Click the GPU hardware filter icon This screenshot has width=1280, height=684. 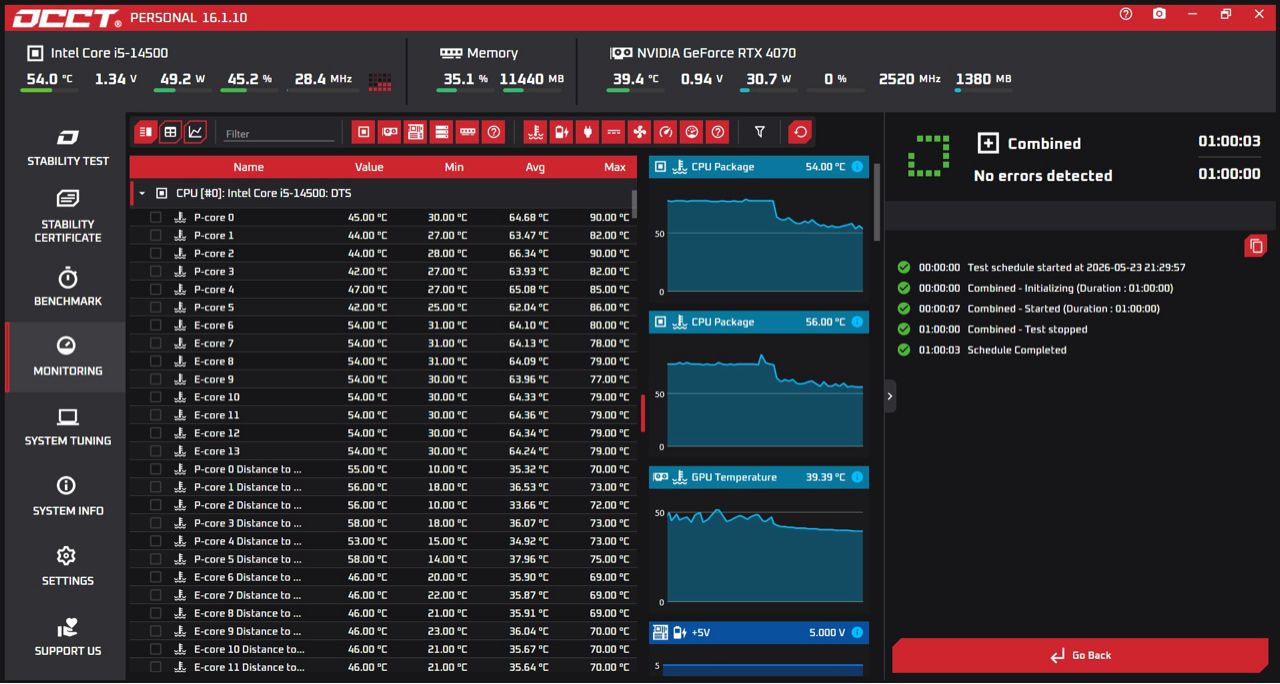click(389, 132)
